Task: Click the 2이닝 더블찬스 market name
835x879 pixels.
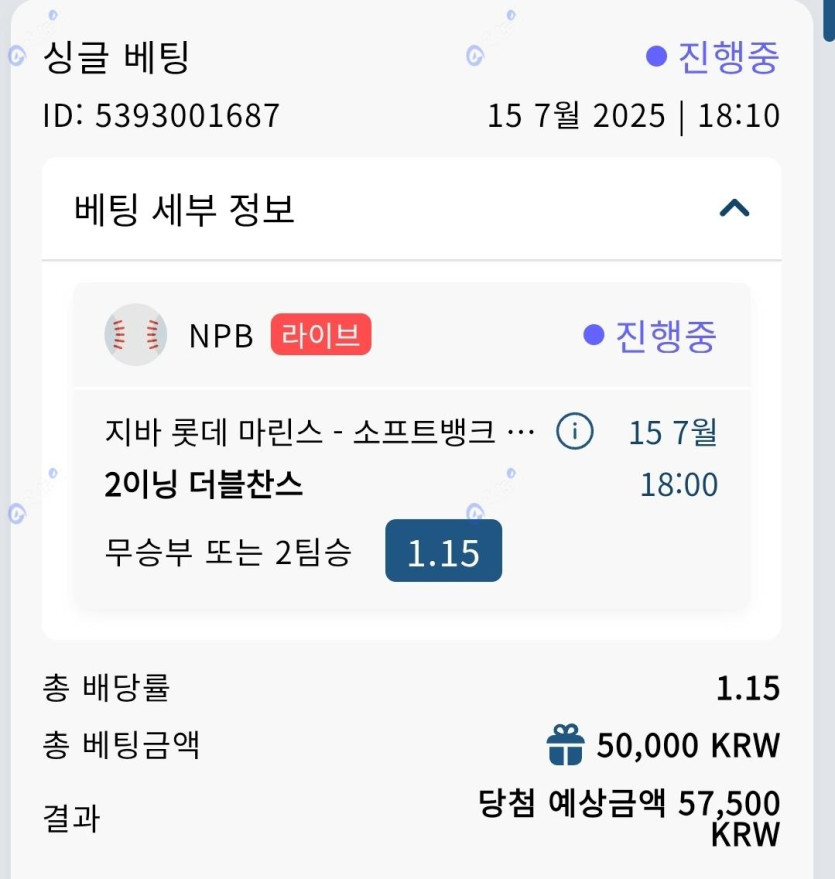Action: coord(203,485)
